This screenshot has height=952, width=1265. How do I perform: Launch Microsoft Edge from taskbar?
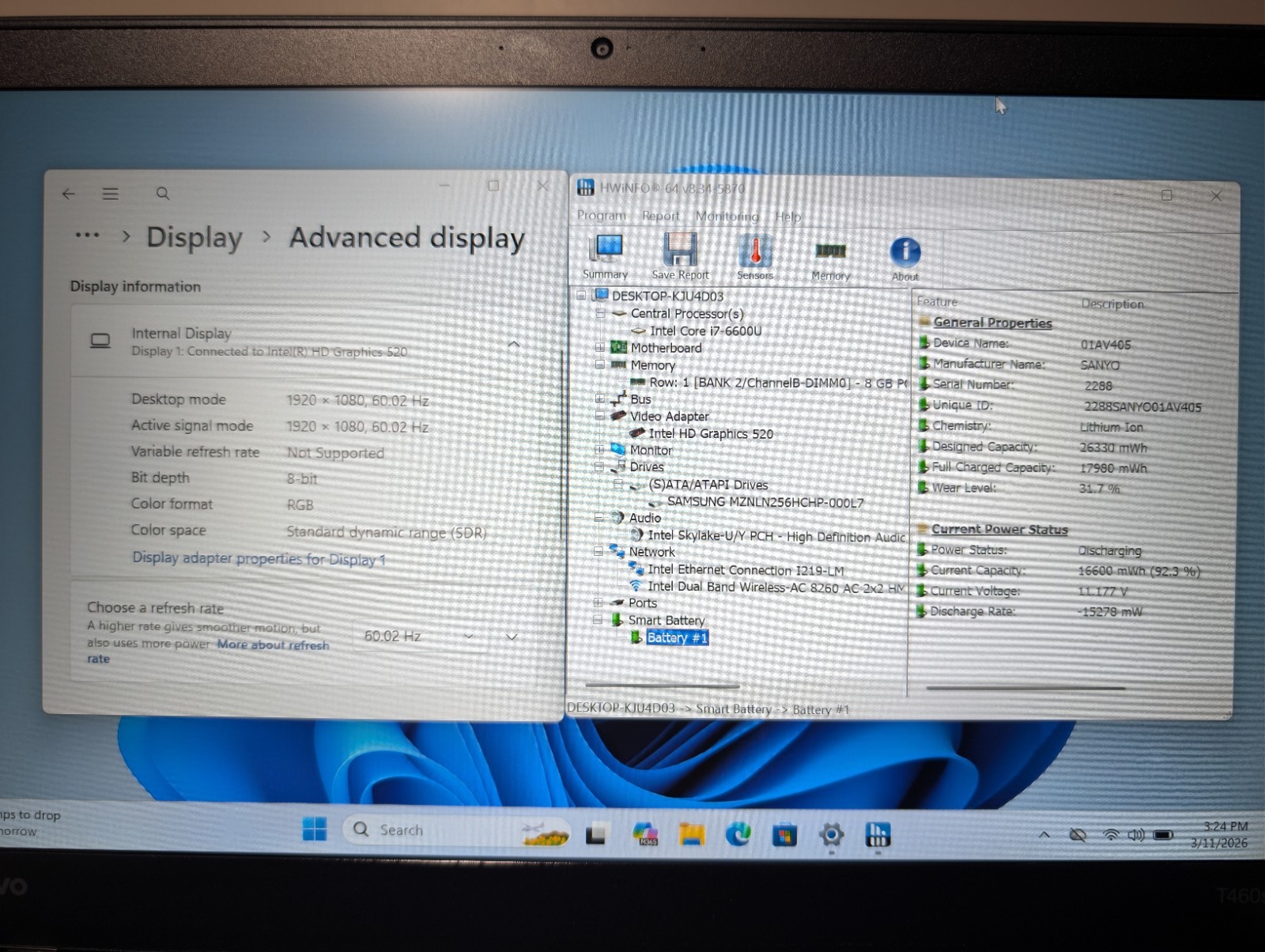[738, 834]
